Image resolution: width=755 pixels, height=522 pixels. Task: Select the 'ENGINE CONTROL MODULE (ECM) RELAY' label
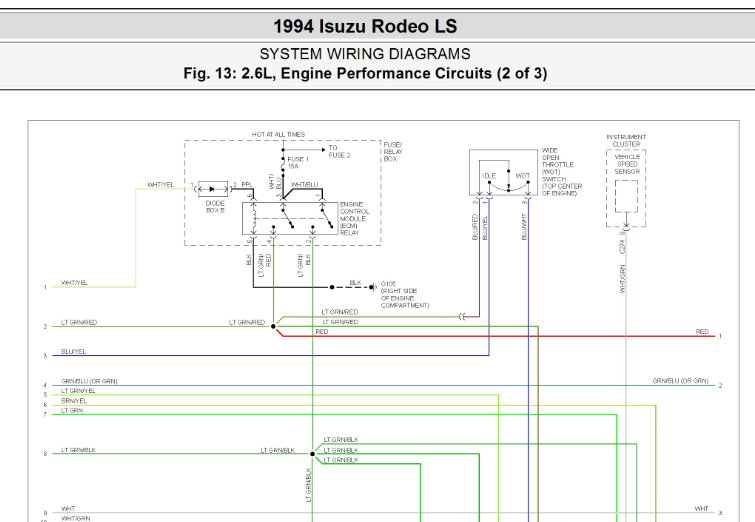coord(354,218)
